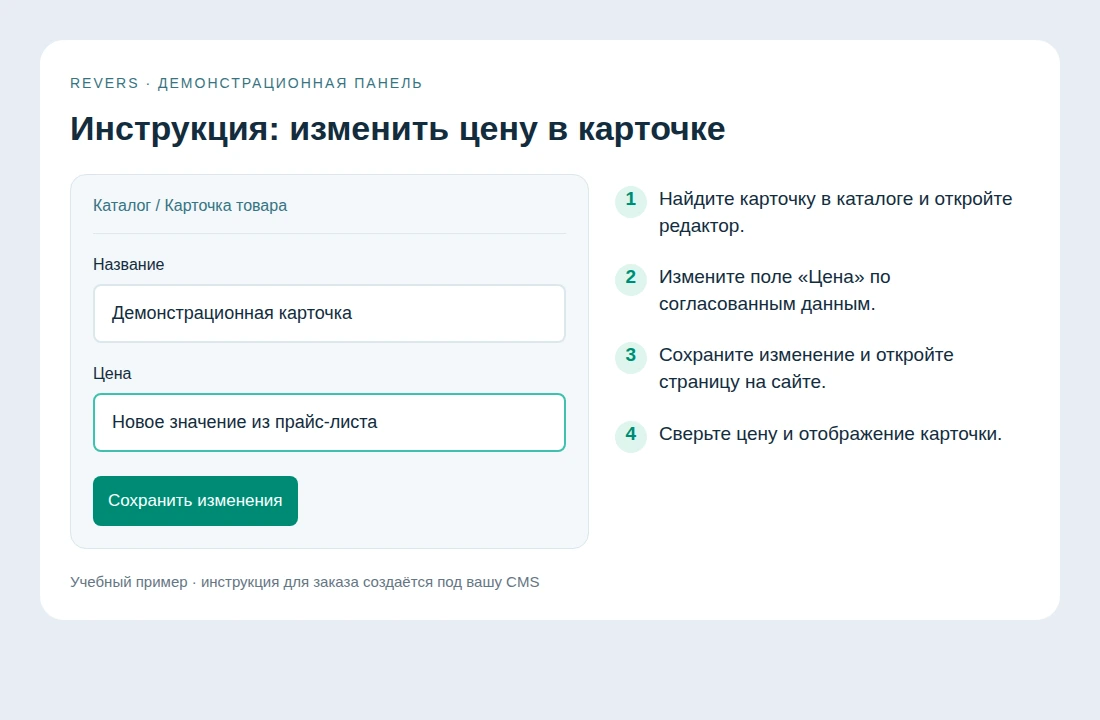This screenshot has height=720, width=1100.
Task: Click the Учебный пример footer note
Action: pyautogui.click(x=304, y=582)
